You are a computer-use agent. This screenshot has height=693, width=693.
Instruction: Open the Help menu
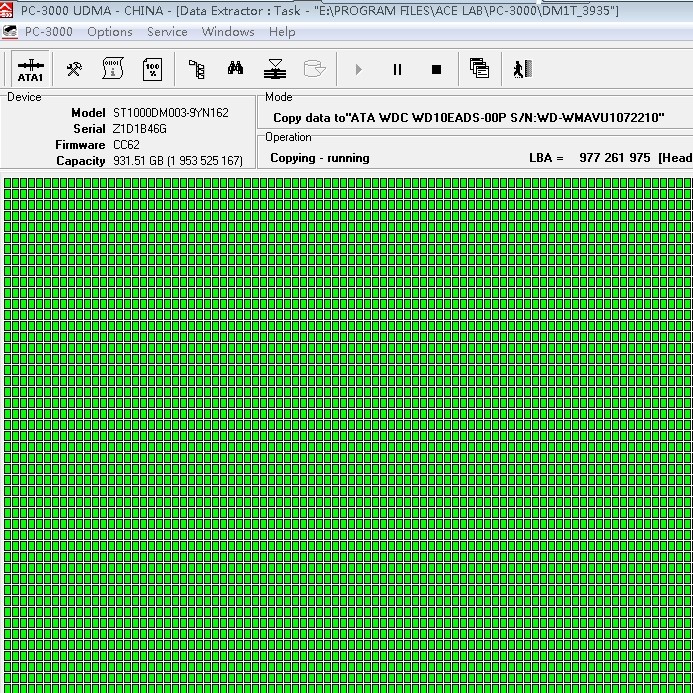(282, 31)
